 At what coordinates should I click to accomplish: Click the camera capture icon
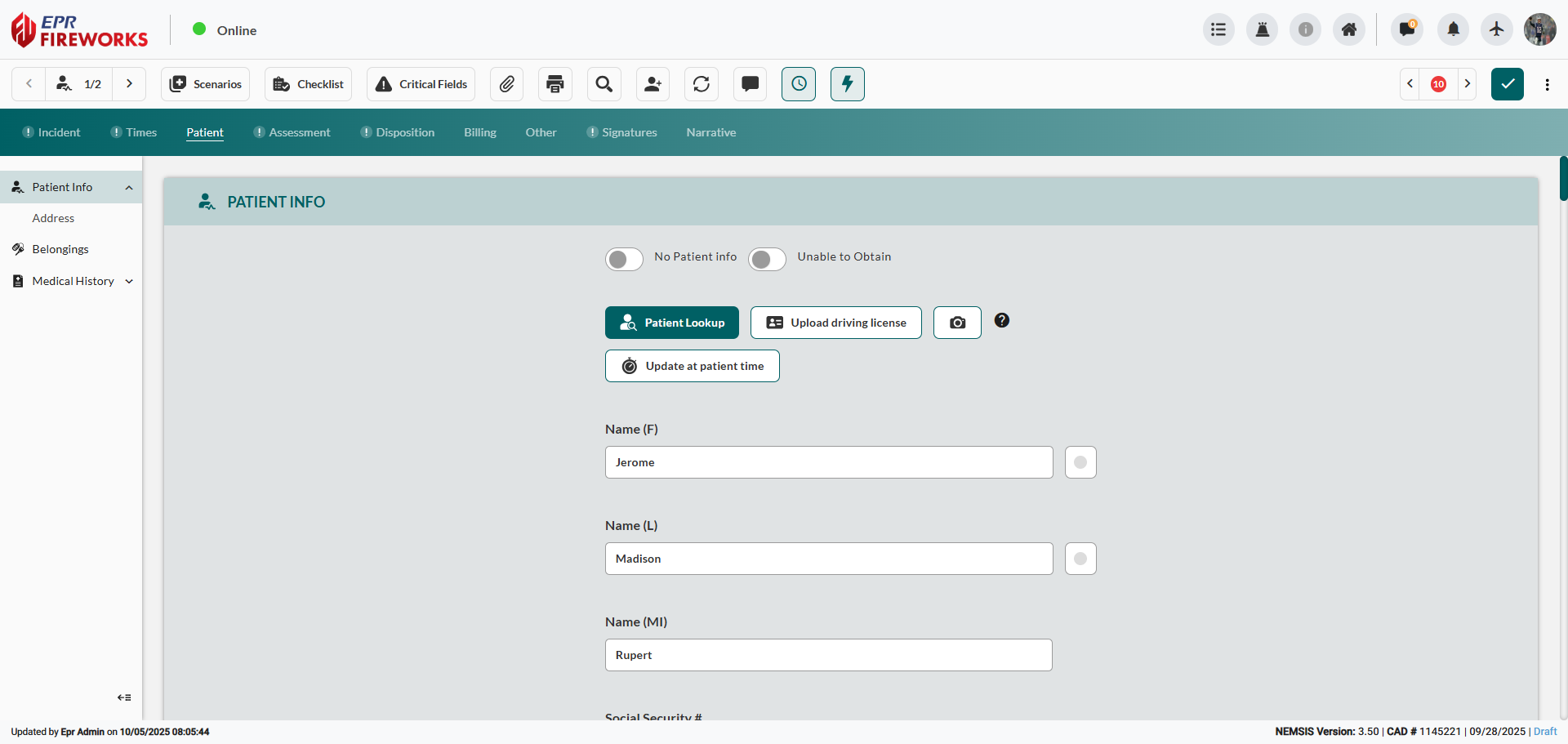pyautogui.click(x=957, y=323)
